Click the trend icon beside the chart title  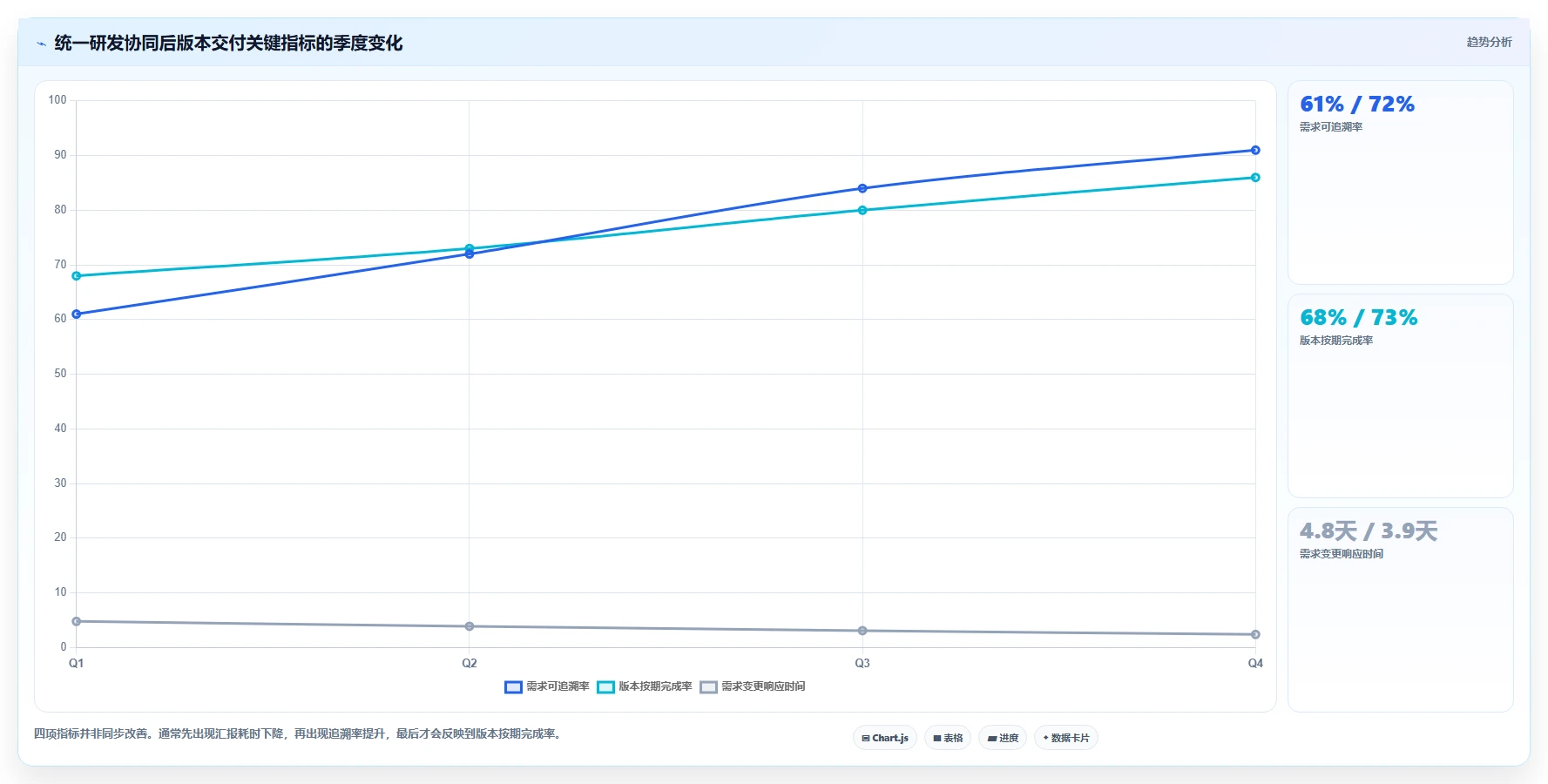(x=41, y=44)
